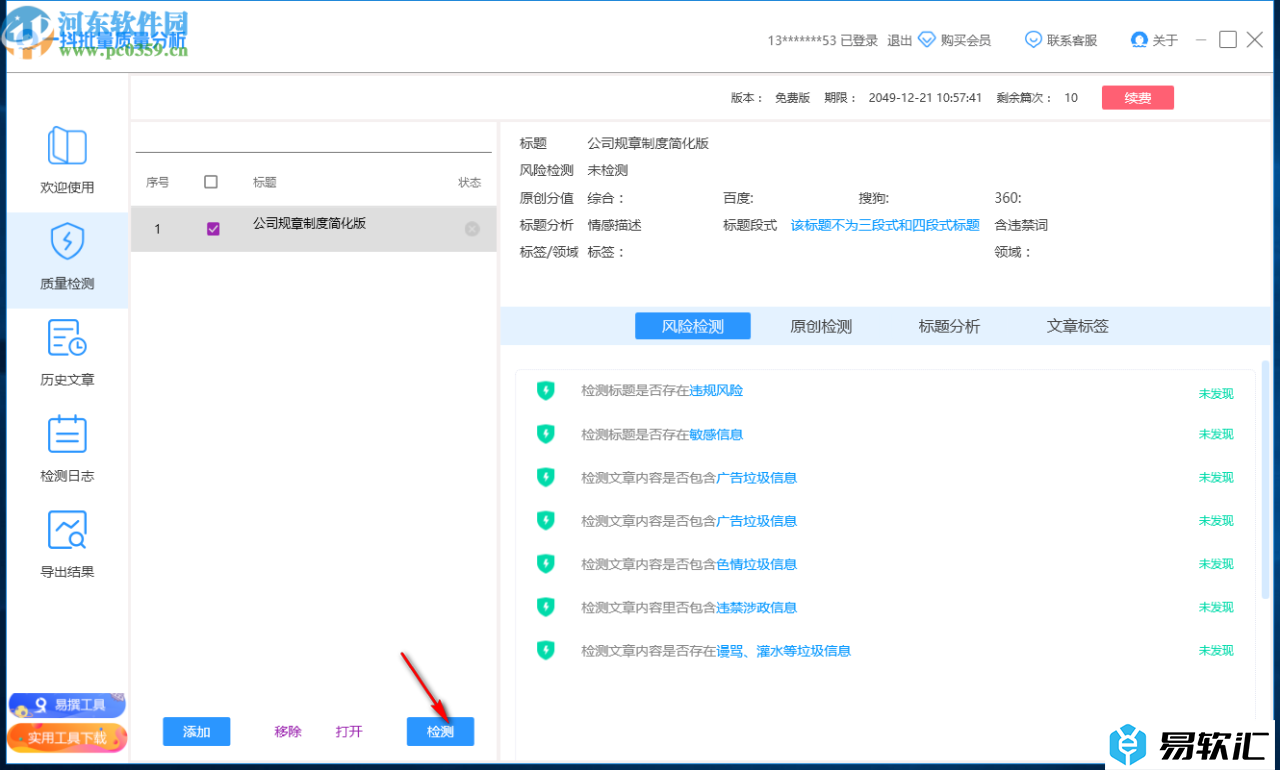
Task: Click the 购买会员 diamond icon
Action: (x=927, y=40)
